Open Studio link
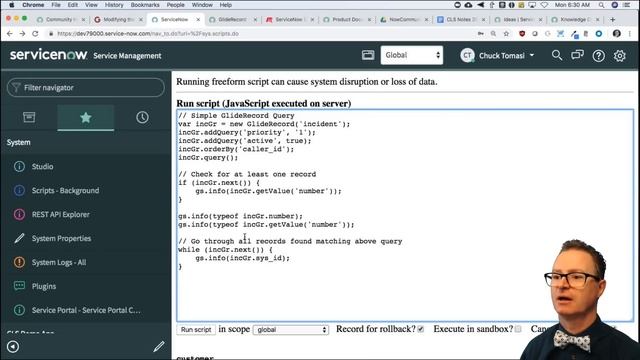Screen dimensions: 640x360 point(42,167)
